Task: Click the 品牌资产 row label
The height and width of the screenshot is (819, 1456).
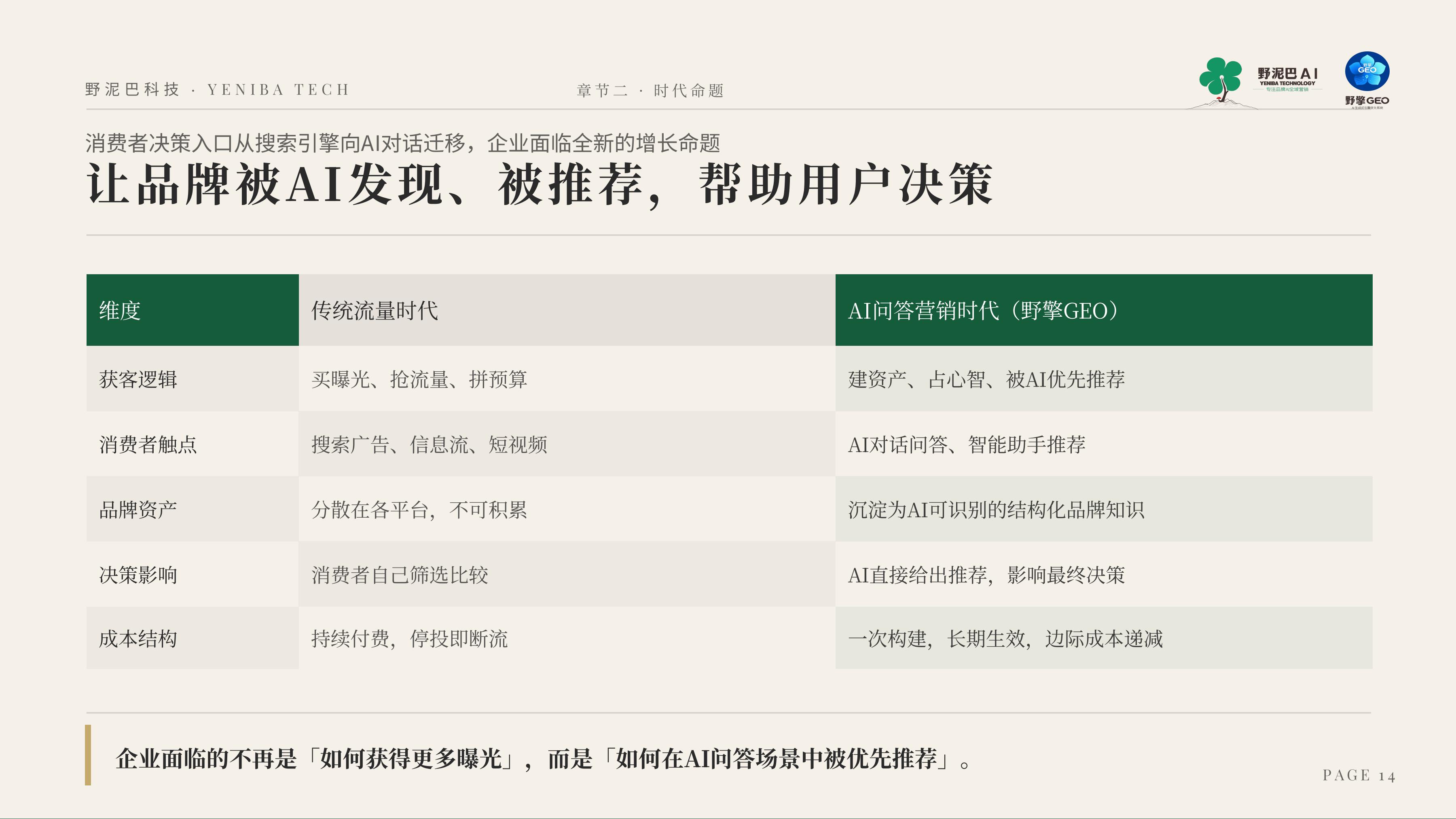Action: [192, 509]
